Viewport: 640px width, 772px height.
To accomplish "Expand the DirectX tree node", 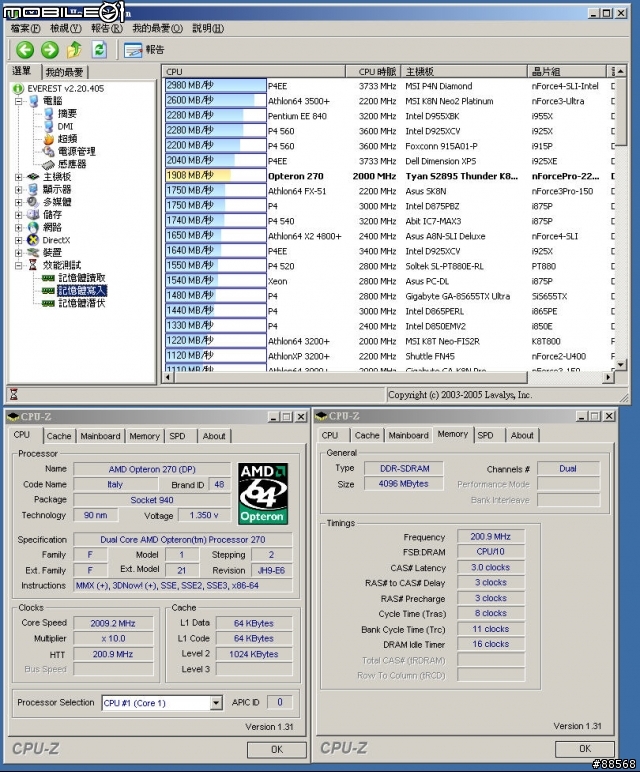I will pyautogui.click(x=18, y=240).
